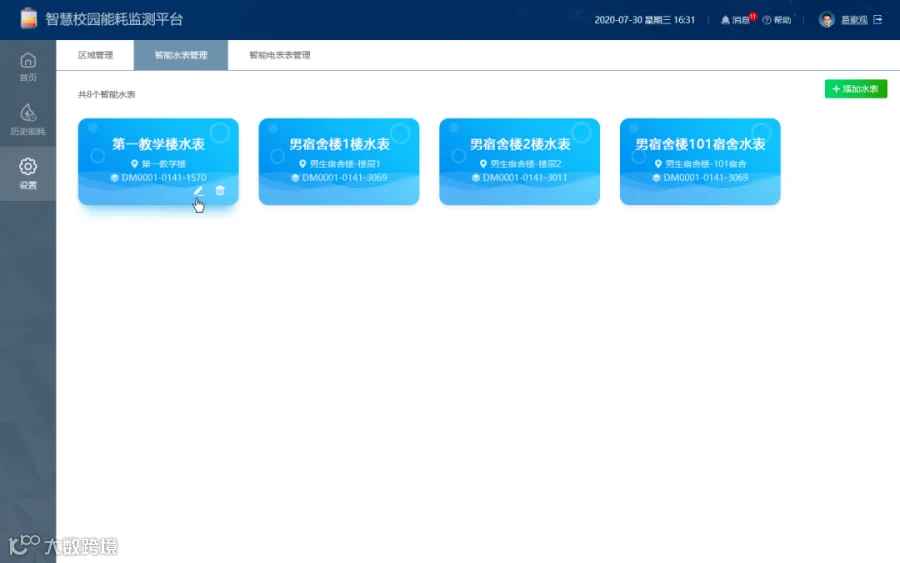
Task: Select the 第一教学楼水表 card title
Action: pyautogui.click(x=158, y=144)
